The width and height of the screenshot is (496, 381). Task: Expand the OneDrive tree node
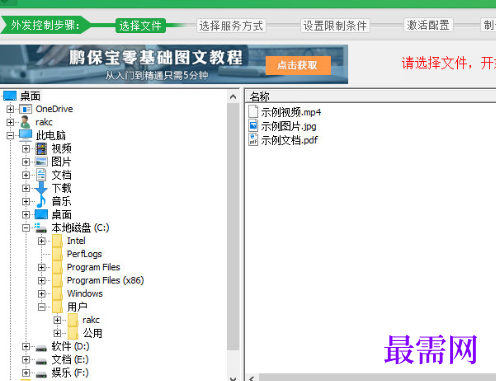(x=10, y=109)
